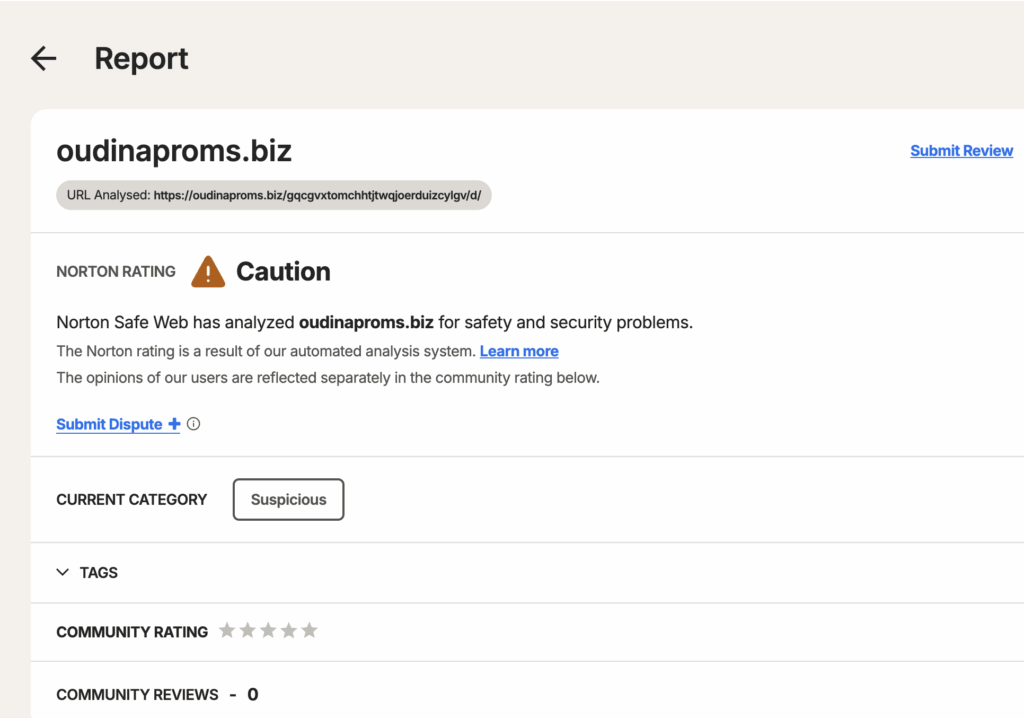Viewport: 1024px width, 718px height.
Task: Click the Community Reviews count
Action: pos(253,694)
